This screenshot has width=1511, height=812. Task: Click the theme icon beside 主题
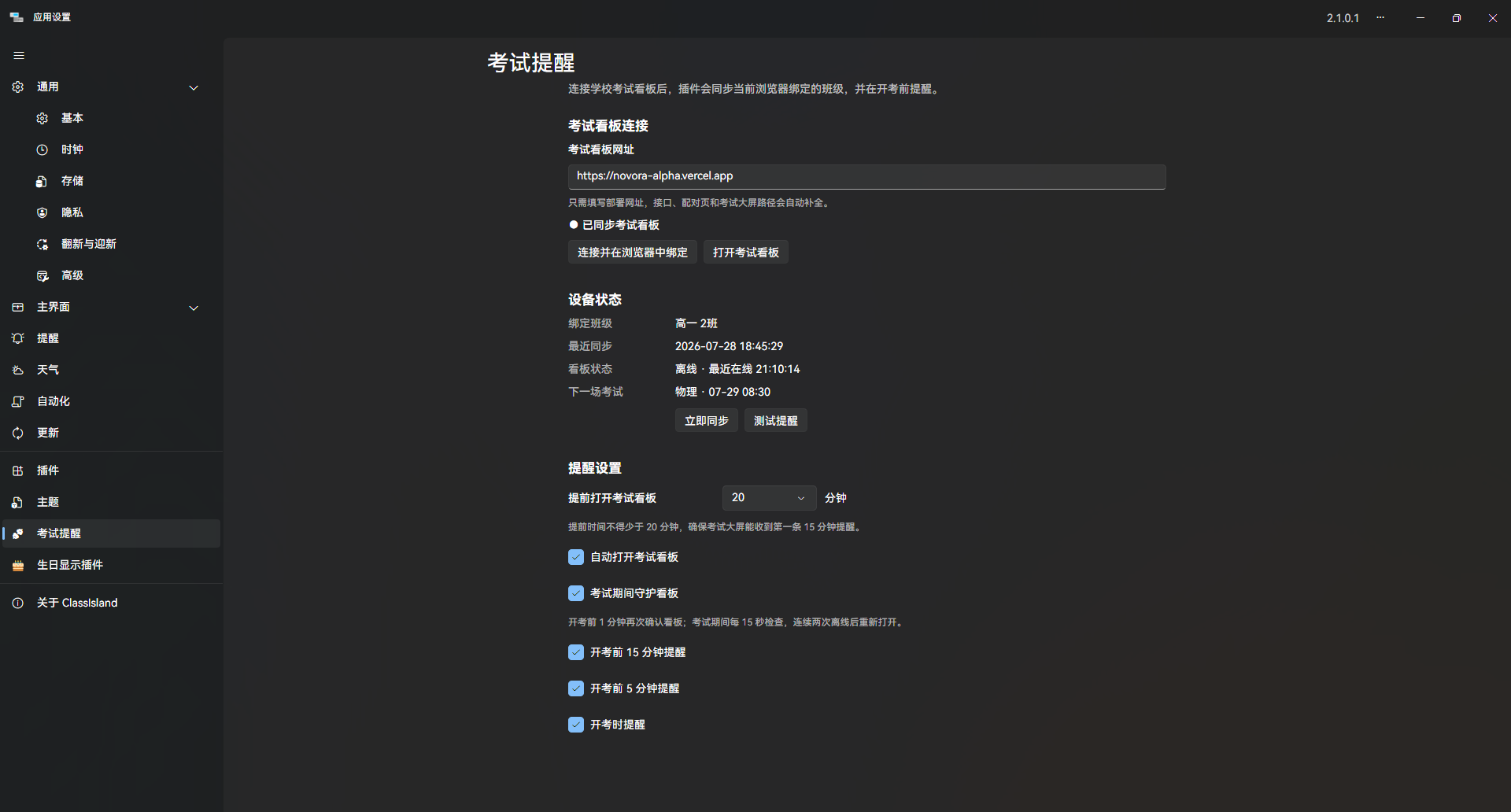pyautogui.click(x=18, y=502)
